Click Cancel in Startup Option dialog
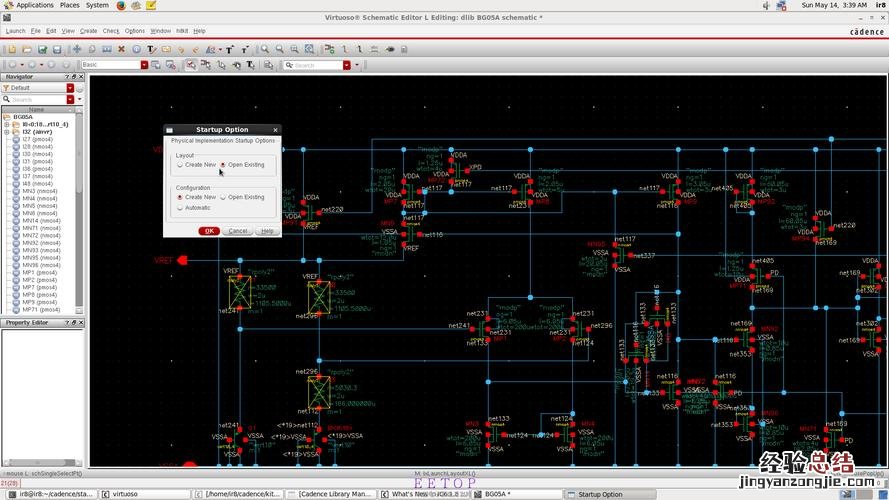The image size is (889, 500). 238,231
